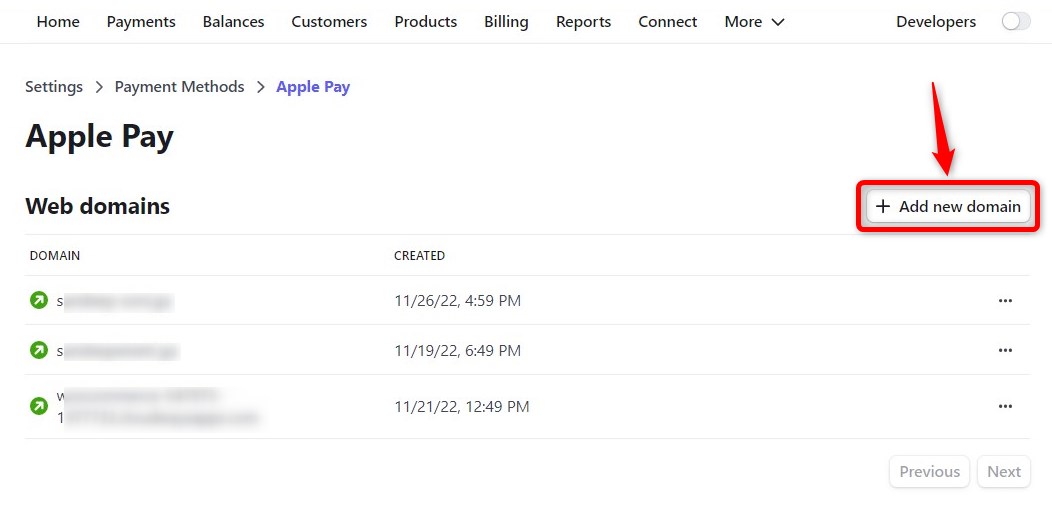Click the Next pagination button
1052x506 pixels.
pyautogui.click(x=1004, y=472)
